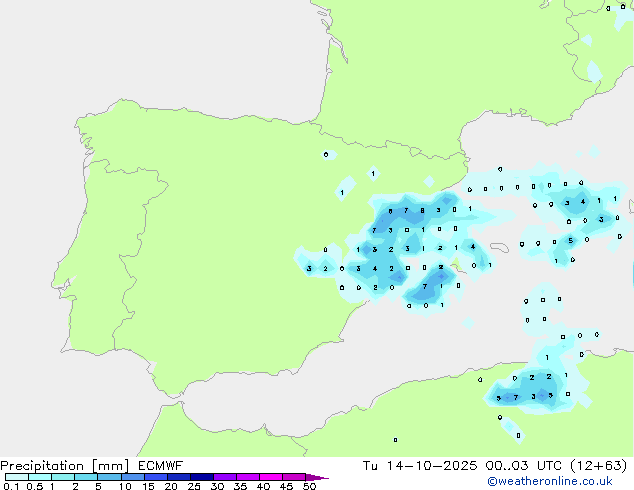The image size is (634, 490).
Task: Select the palest 0.1–0.5 mm legend swatch
Action: 17,477
